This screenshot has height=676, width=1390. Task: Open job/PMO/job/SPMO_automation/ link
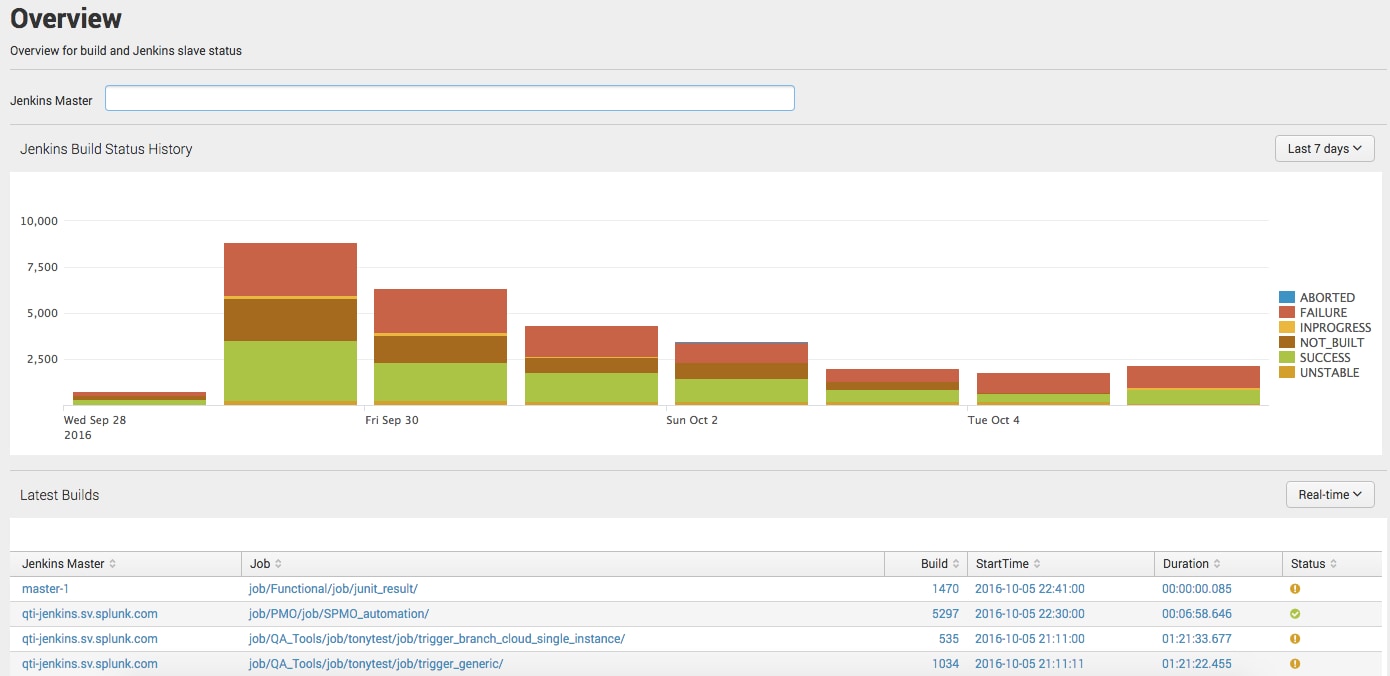click(338, 614)
